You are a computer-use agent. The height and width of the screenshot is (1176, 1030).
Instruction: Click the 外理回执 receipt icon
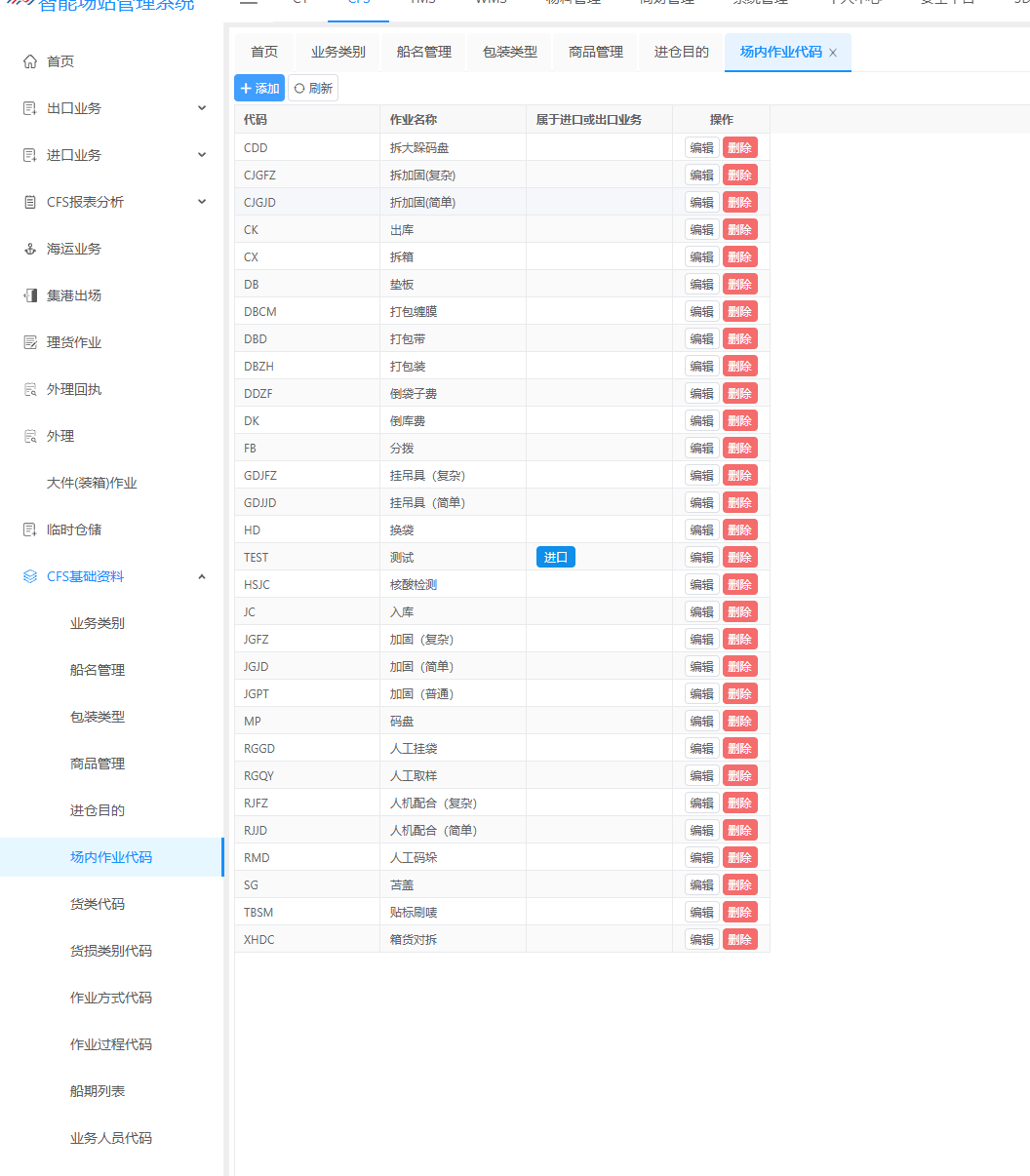[x=29, y=389]
